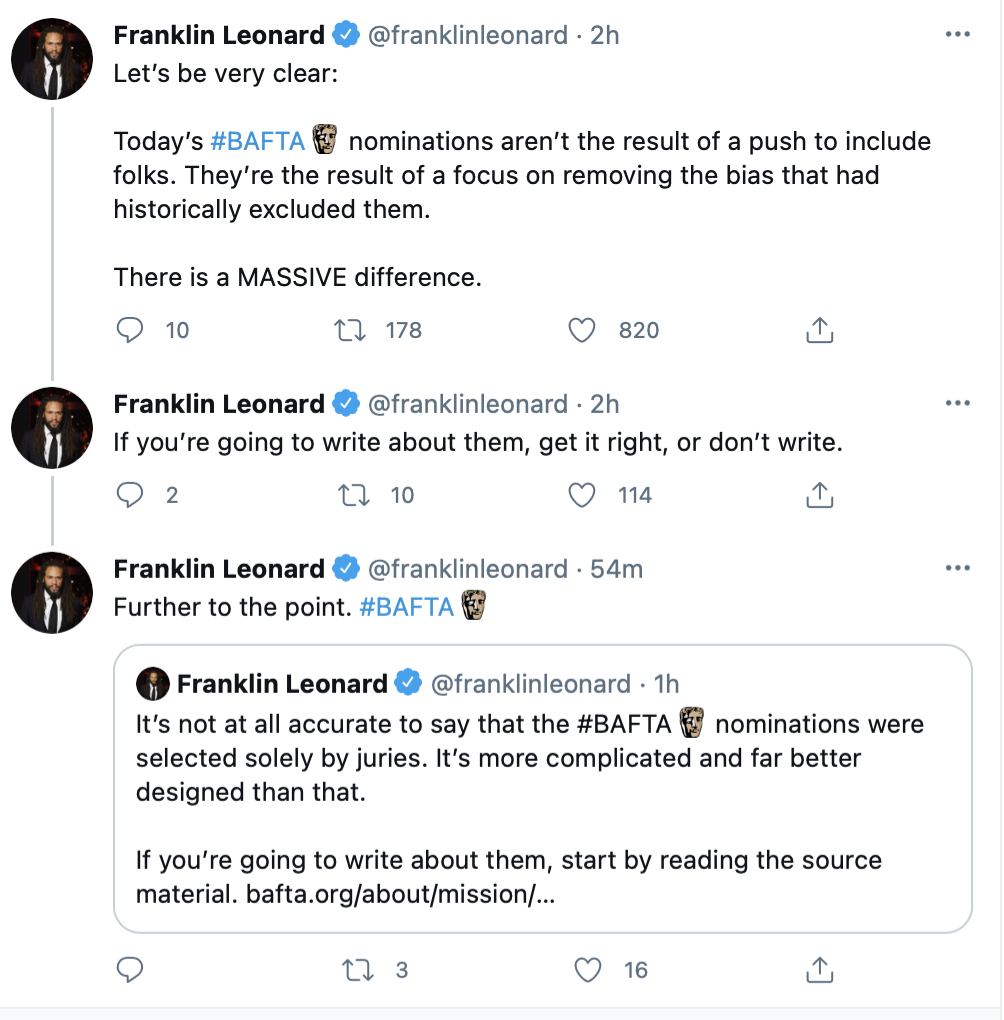This screenshot has width=1004, height=1020.
Task: Reply to the 'Further to the point' tweet
Action: coord(131,969)
